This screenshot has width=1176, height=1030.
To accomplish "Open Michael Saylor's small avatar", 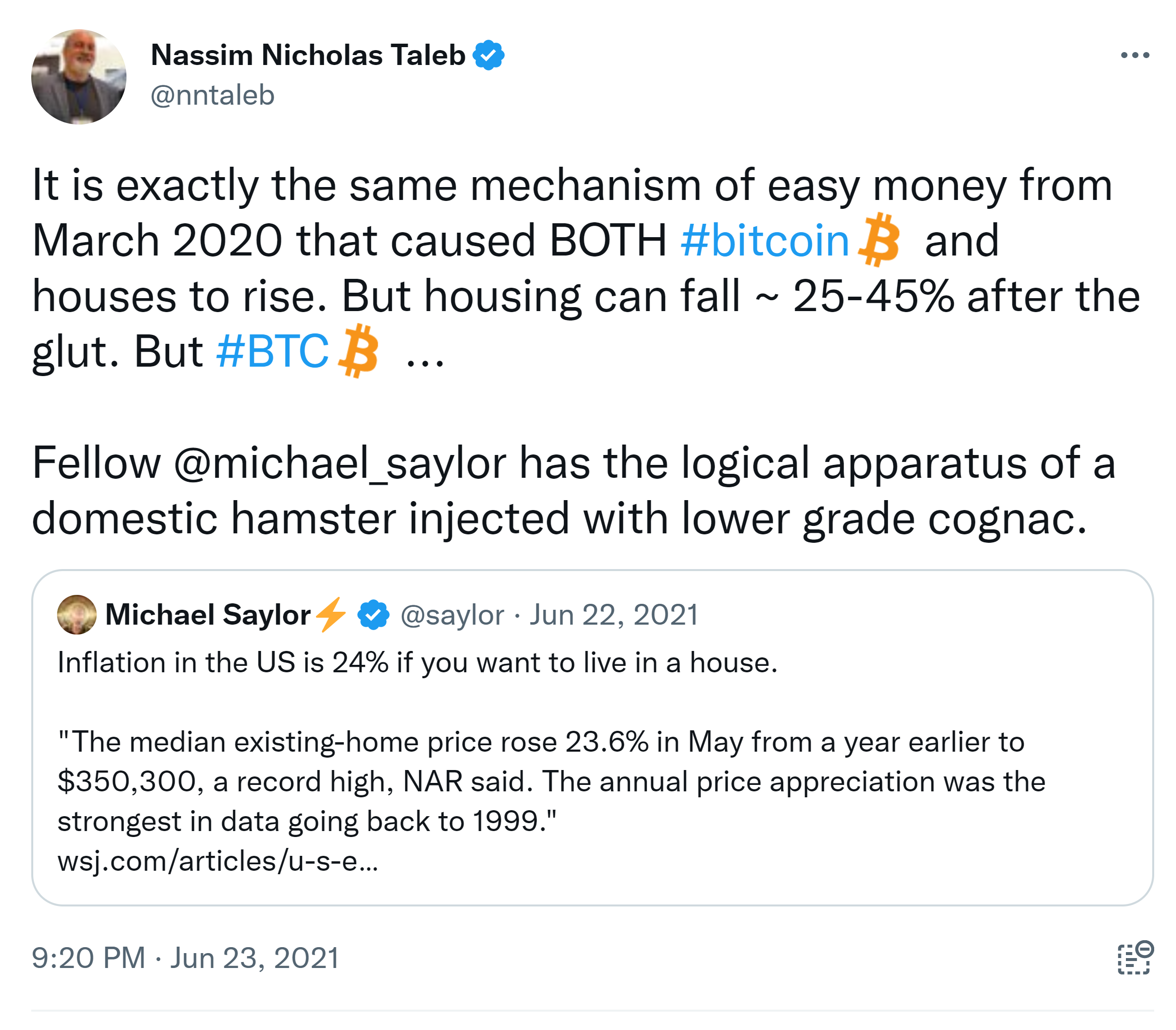I will click(77, 614).
